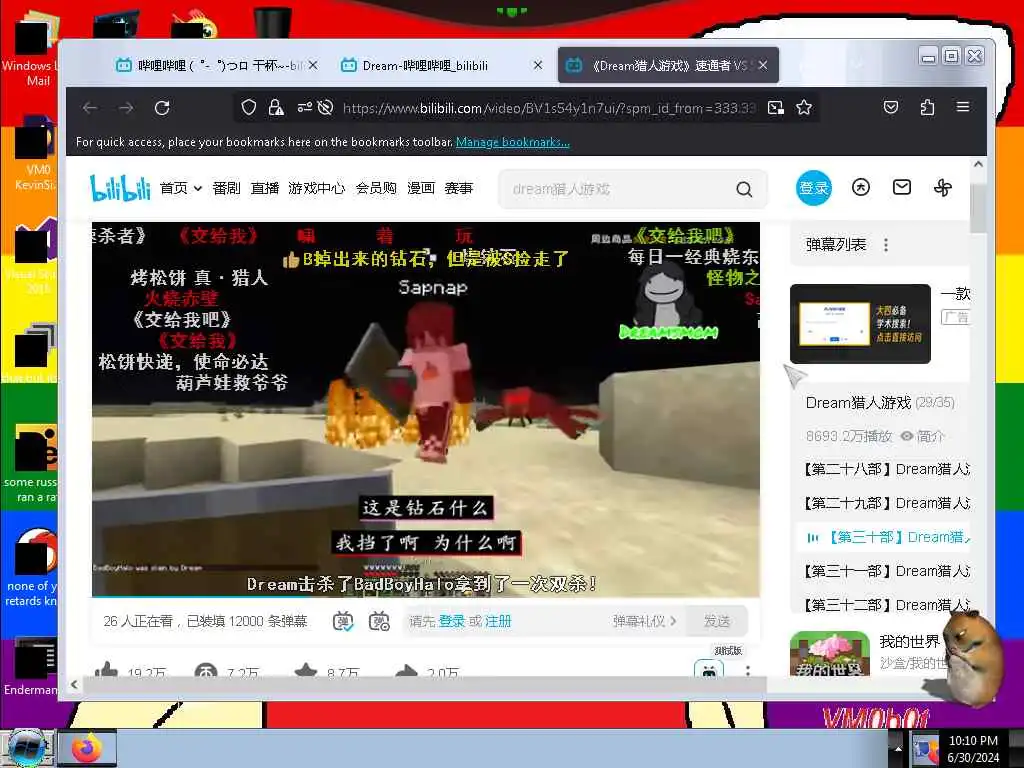Image resolution: width=1024 pixels, height=768 pixels.
Task: Select the 第三十二部 Dream playlist entry
Action: pyautogui.click(x=886, y=605)
